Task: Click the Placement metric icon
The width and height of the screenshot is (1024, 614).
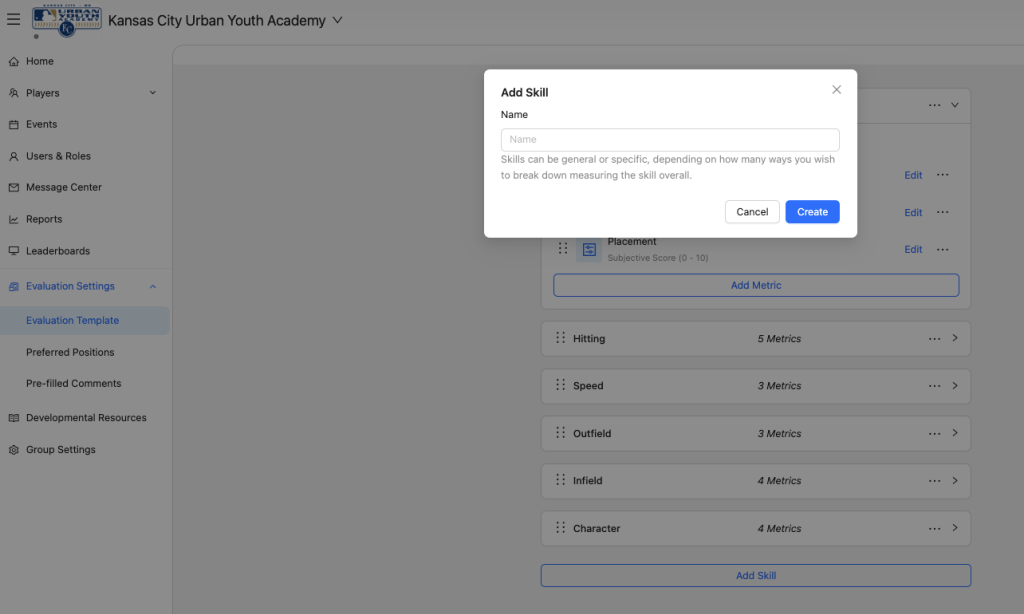Action: point(589,249)
